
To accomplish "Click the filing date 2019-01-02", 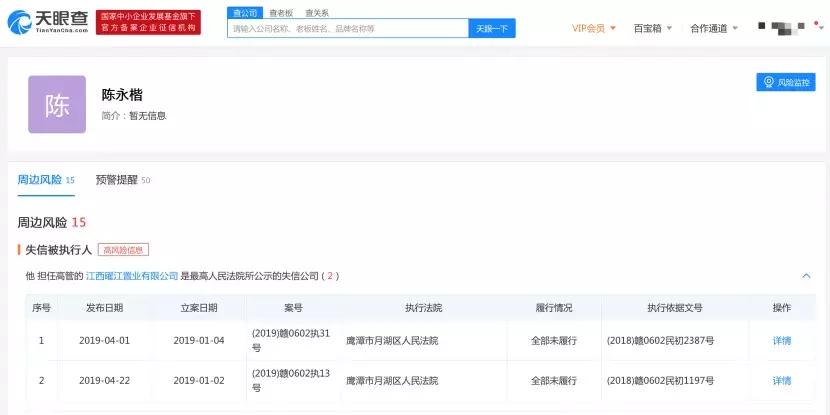I will pos(199,381).
